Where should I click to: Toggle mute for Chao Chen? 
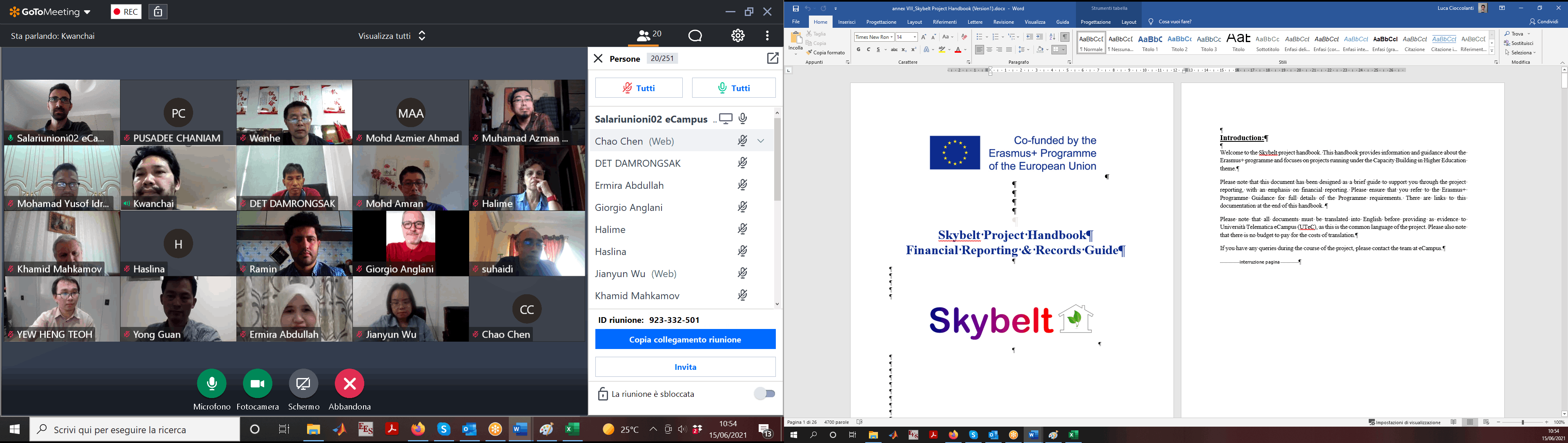pyautogui.click(x=743, y=141)
